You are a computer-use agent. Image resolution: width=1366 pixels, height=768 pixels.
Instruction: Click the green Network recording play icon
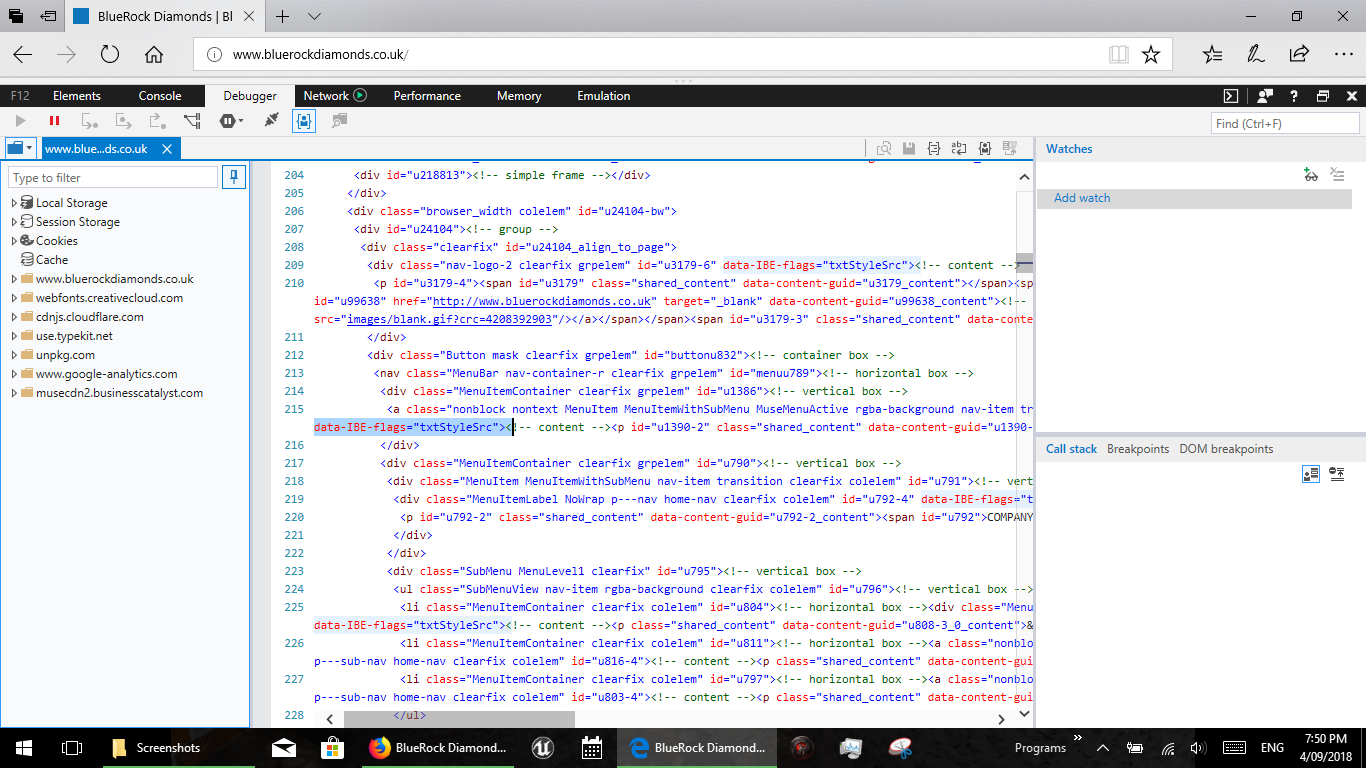pos(360,96)
